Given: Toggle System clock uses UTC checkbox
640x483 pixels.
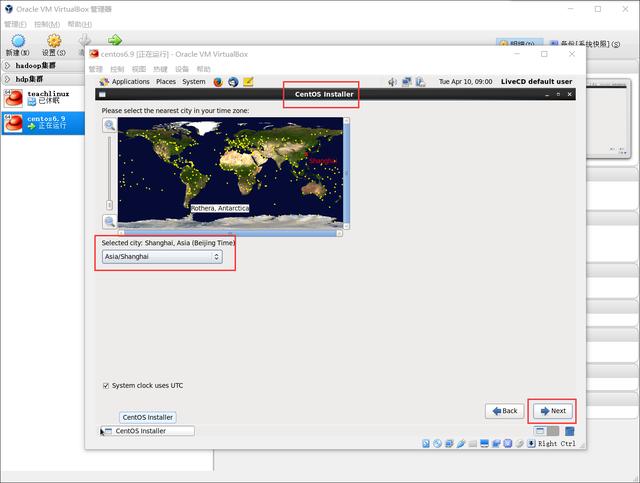Looking at the screenshot, I should coord(106,385).
